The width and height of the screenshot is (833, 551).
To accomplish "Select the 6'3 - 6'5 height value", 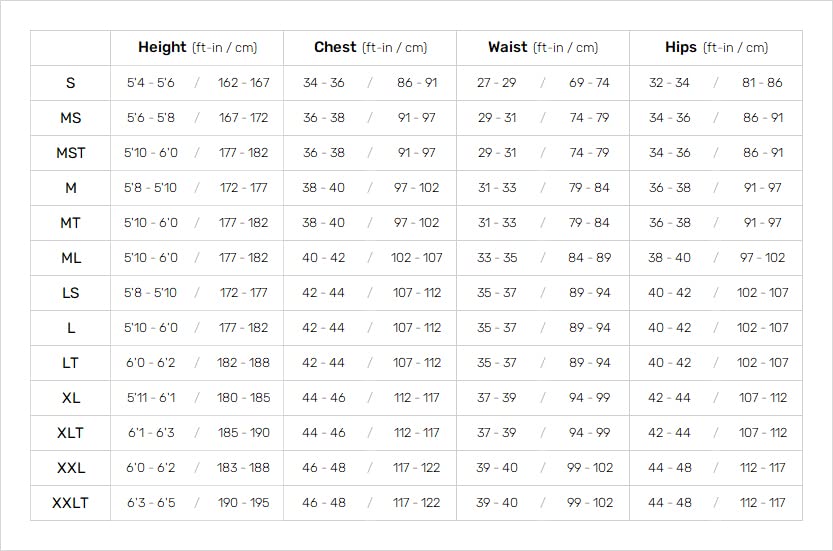I will (151, 503).
